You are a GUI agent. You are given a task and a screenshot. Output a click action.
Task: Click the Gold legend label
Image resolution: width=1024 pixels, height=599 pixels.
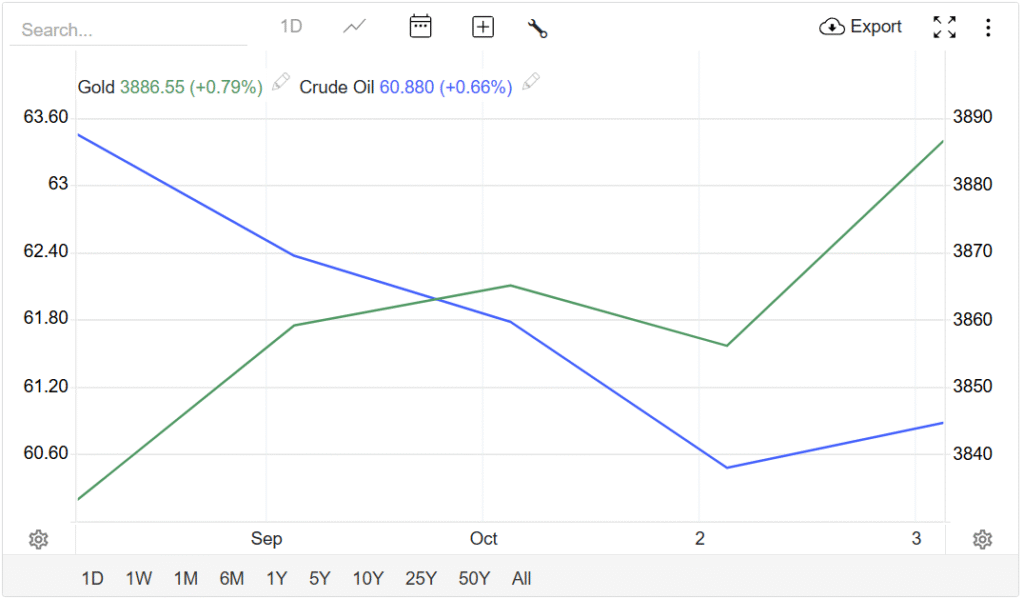click(96, 87)
